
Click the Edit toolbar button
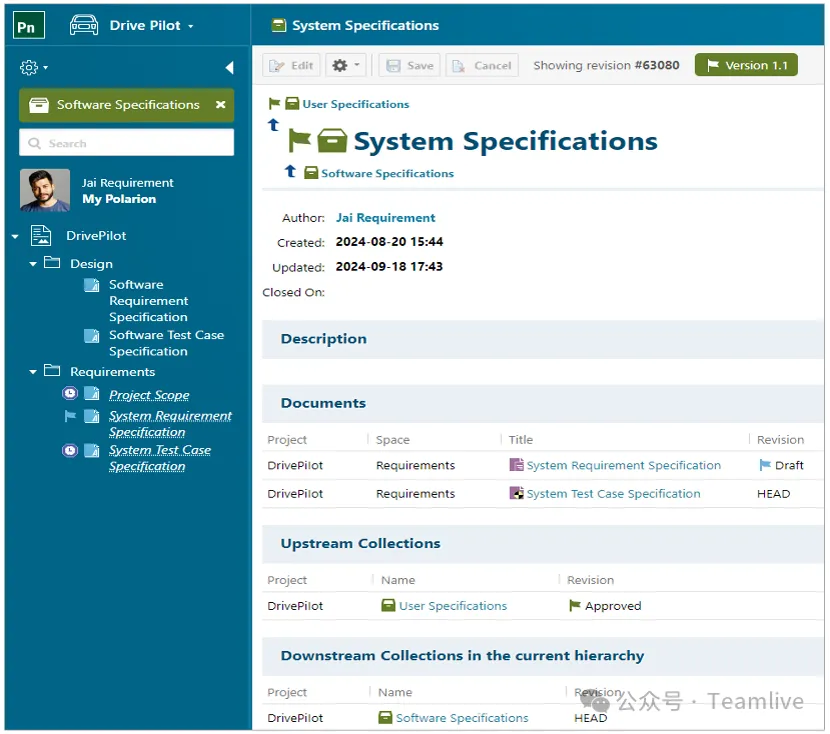[x=291, y=65]
